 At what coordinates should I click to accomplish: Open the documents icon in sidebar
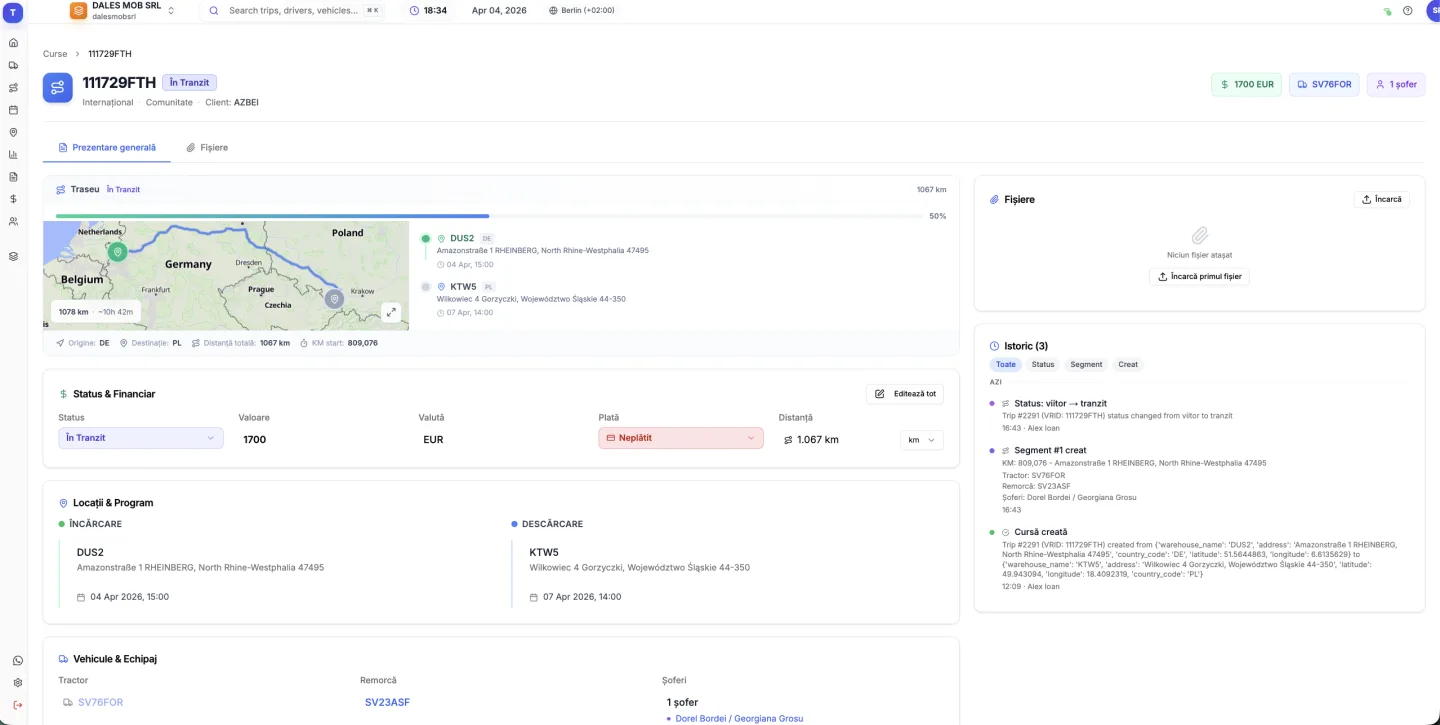tap(13, 177)
